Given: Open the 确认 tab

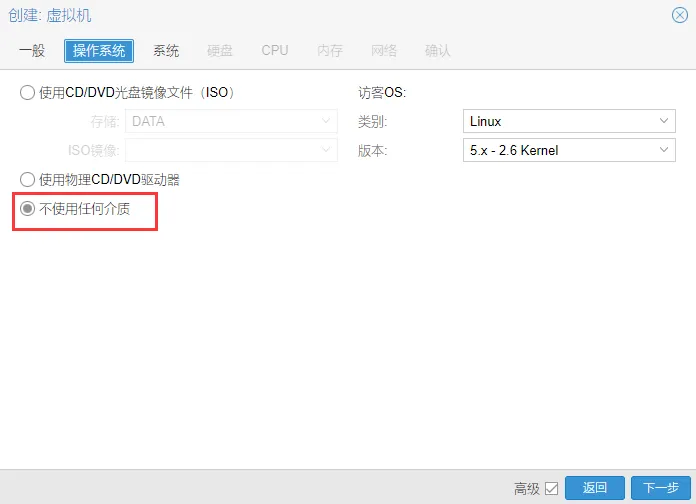Looking at the screenshot, I should tap(438, 51).
